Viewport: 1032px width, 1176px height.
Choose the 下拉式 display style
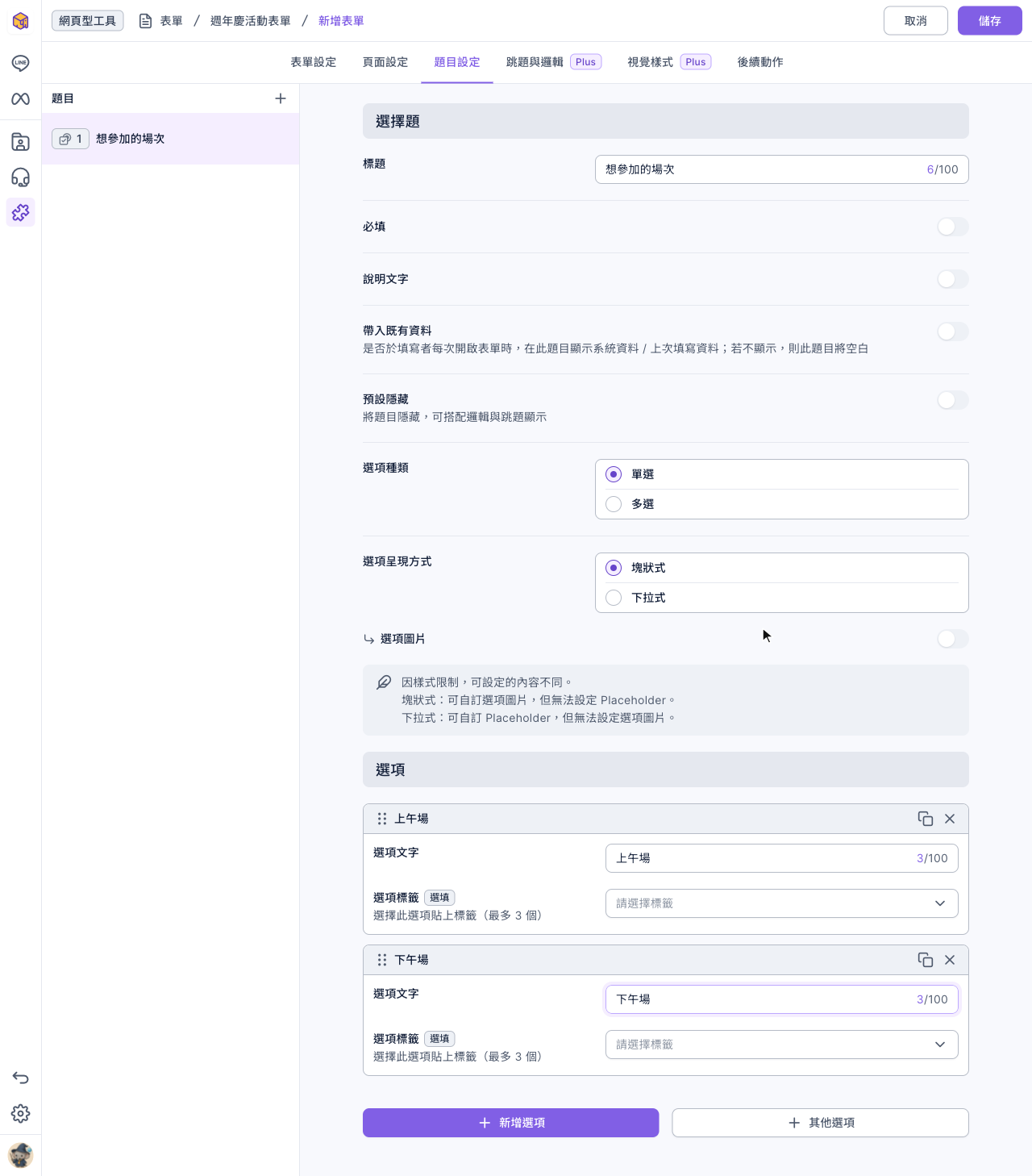point(614,598)
